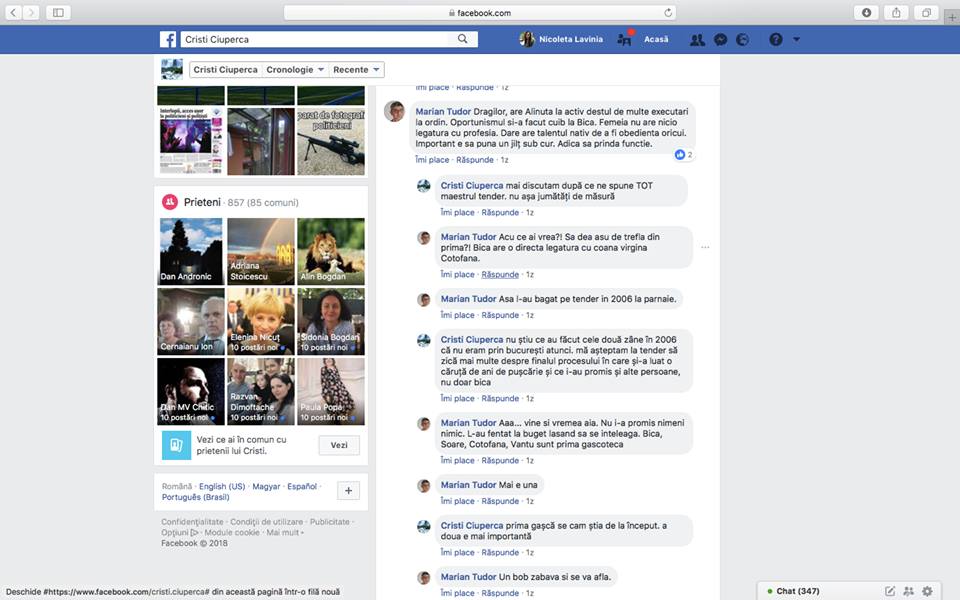Click the create group icon in Chat bar

(908, 591)
